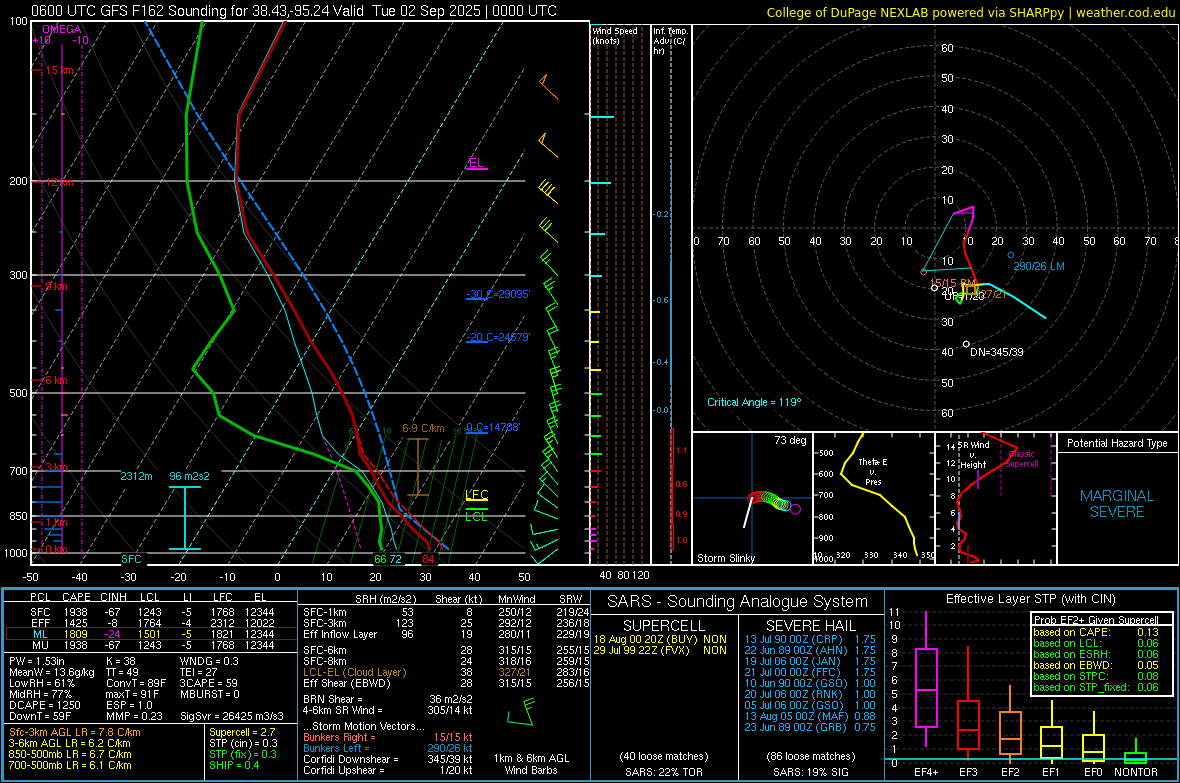
Task: Click the SARS - Sounding Analogue System heading
Action: 738,602
